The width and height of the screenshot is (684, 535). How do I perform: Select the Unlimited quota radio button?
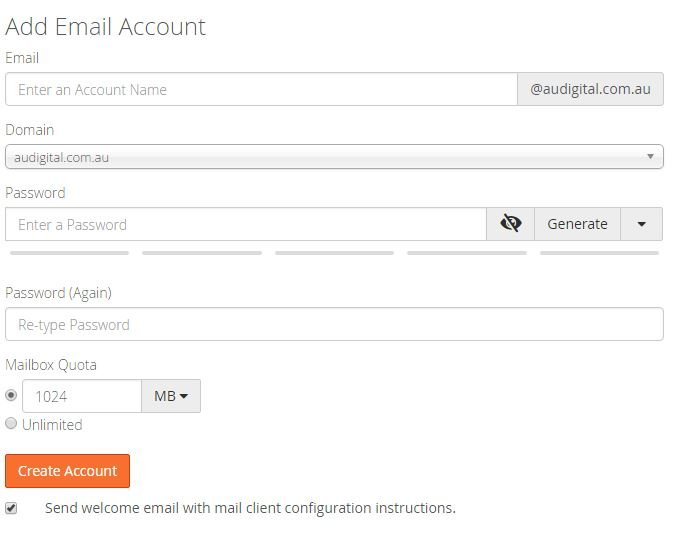(x=11, y=423)
